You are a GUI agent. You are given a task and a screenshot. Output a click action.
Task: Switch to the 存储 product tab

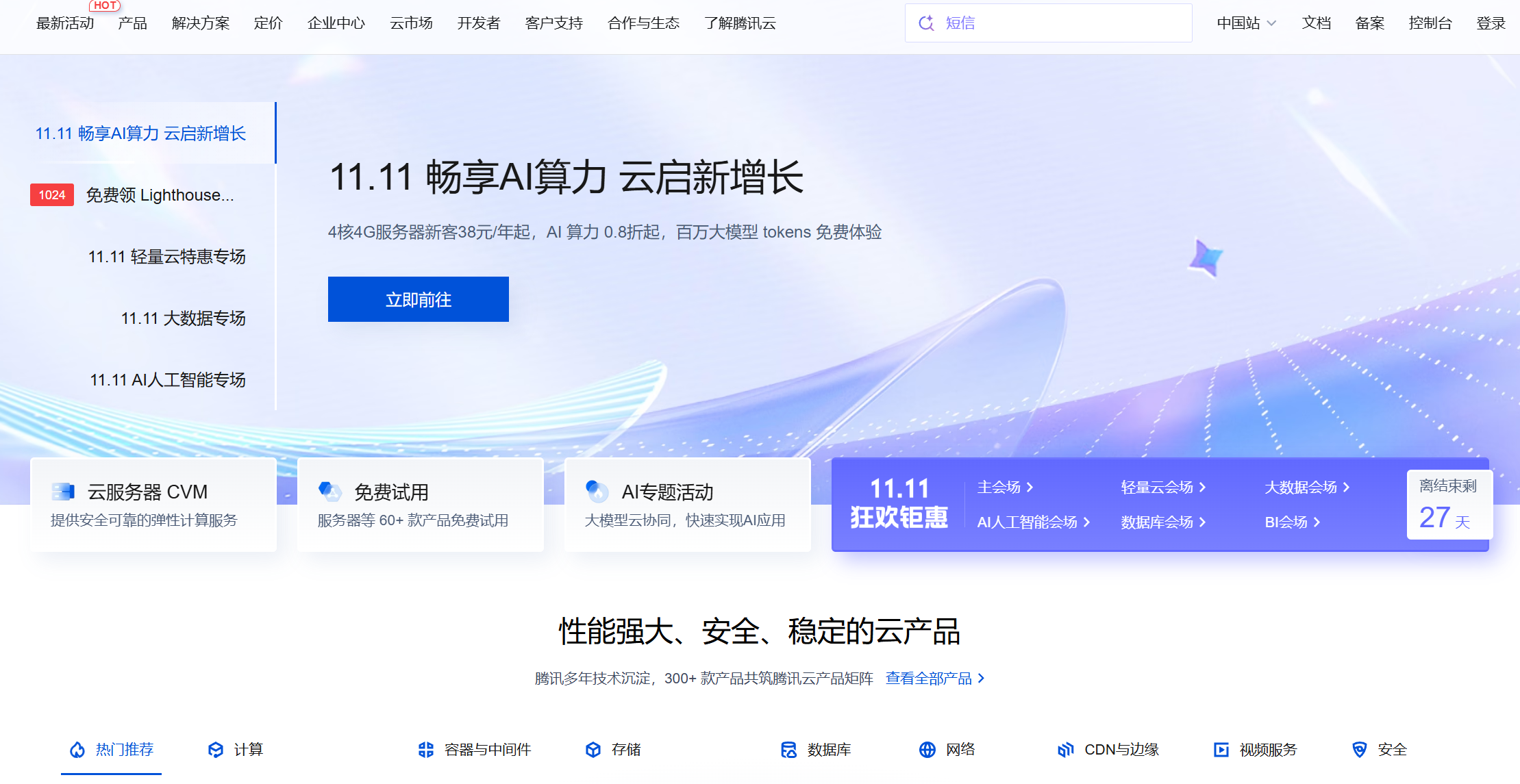pyautogui.click(x=613, y=750)
